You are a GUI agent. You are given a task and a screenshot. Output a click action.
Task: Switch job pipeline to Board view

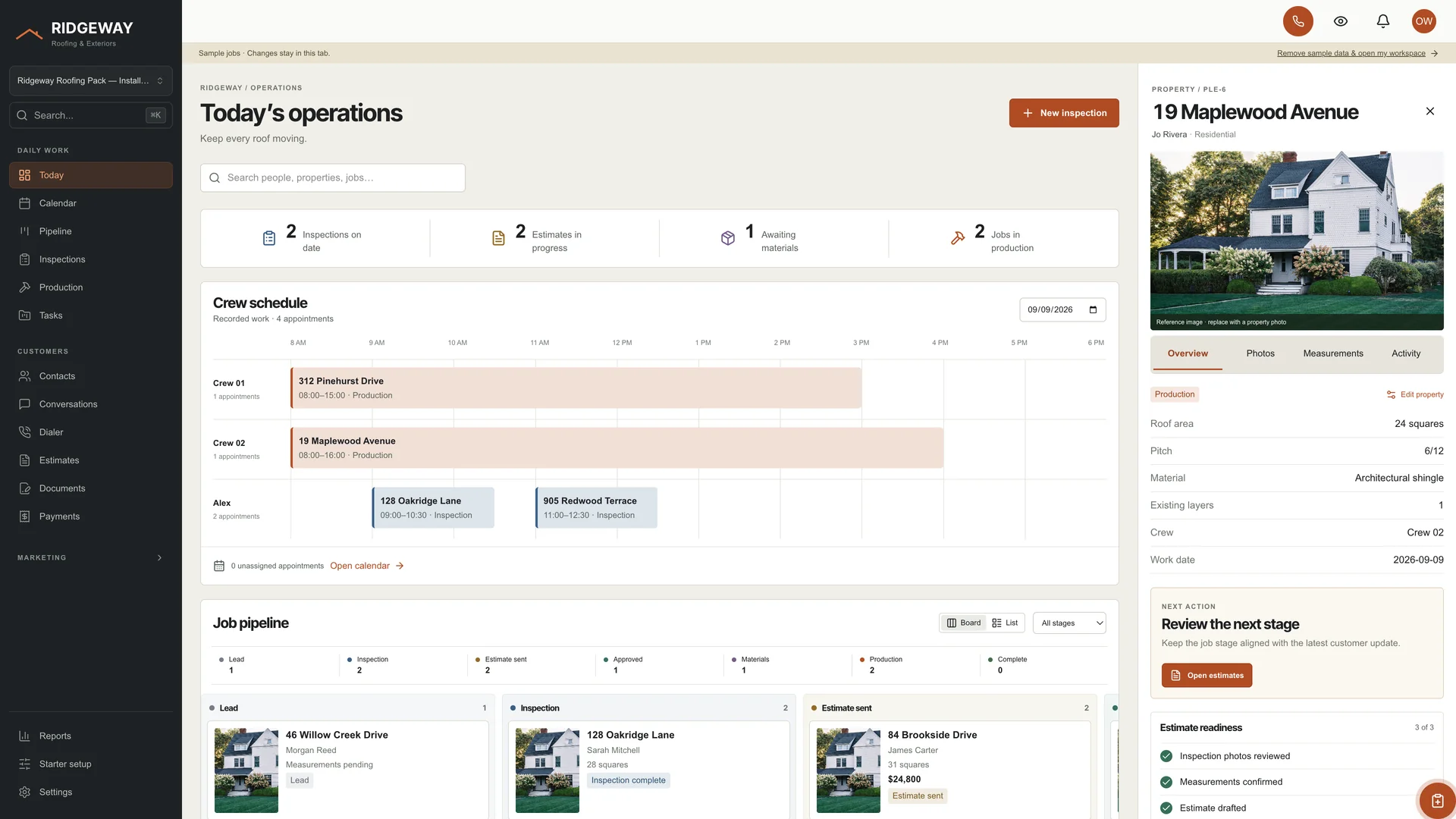pos(964,623)
